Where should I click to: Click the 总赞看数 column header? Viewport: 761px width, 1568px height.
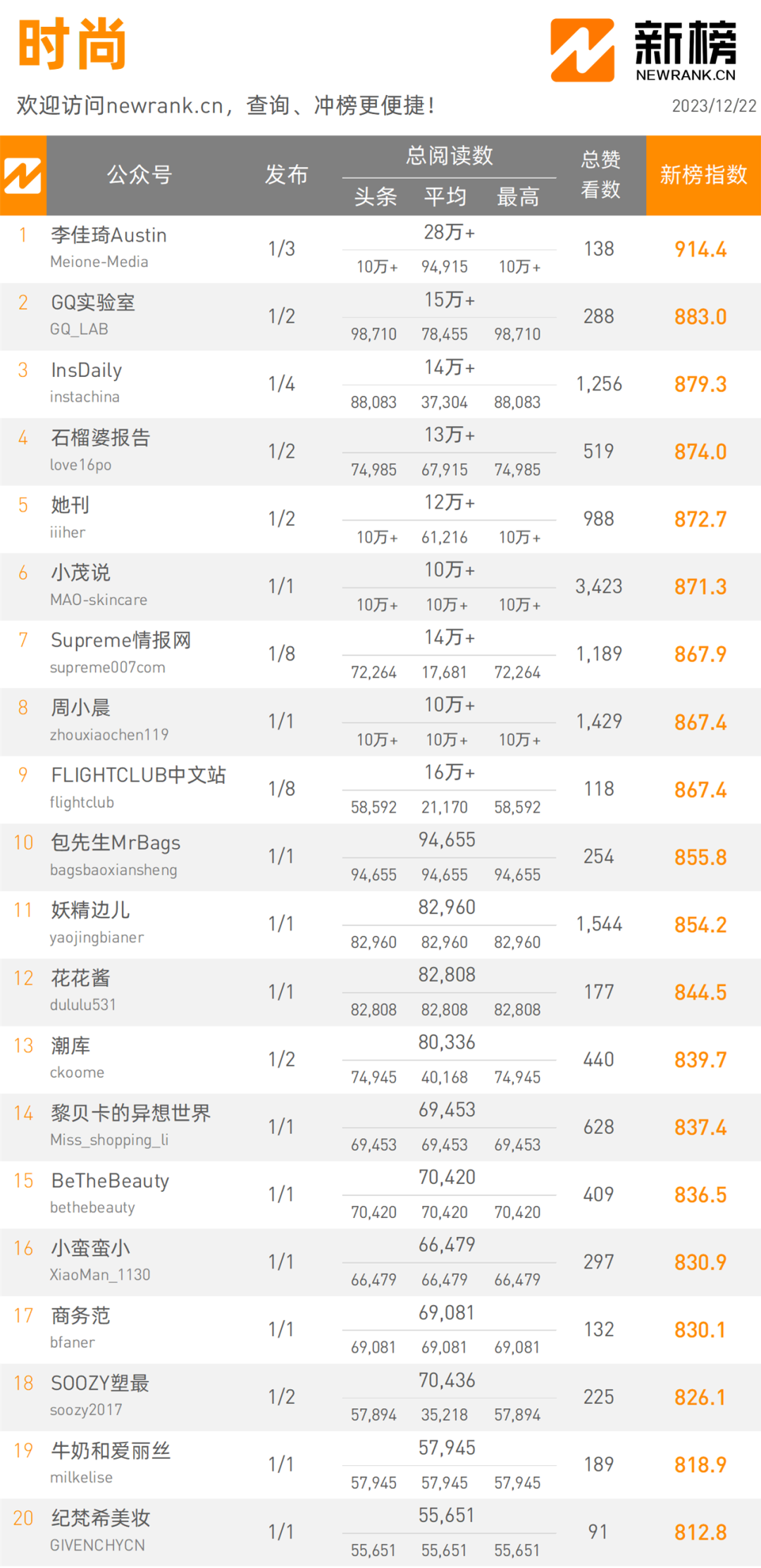tap(600, 175)
